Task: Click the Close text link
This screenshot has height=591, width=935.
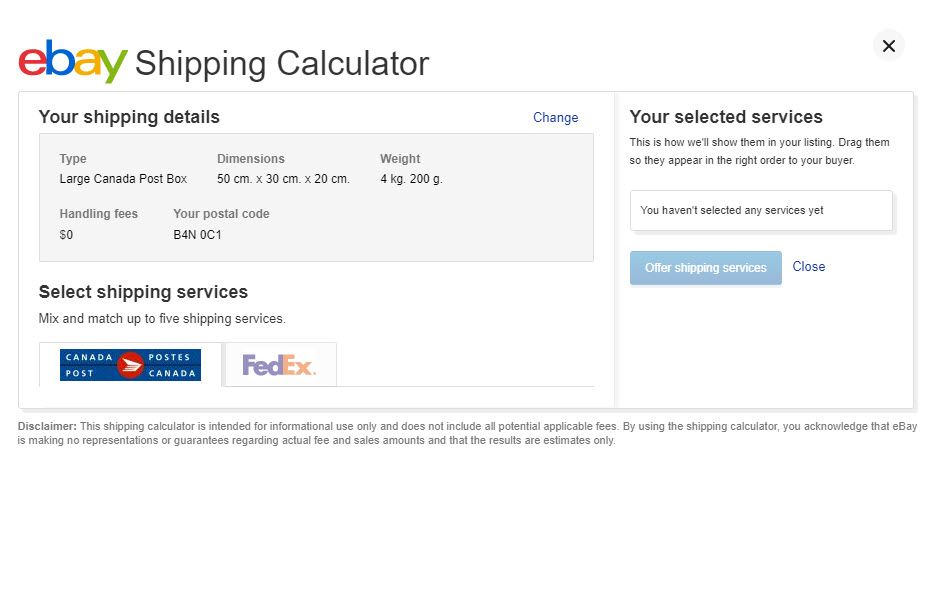Action: click(x=808, y=267)
